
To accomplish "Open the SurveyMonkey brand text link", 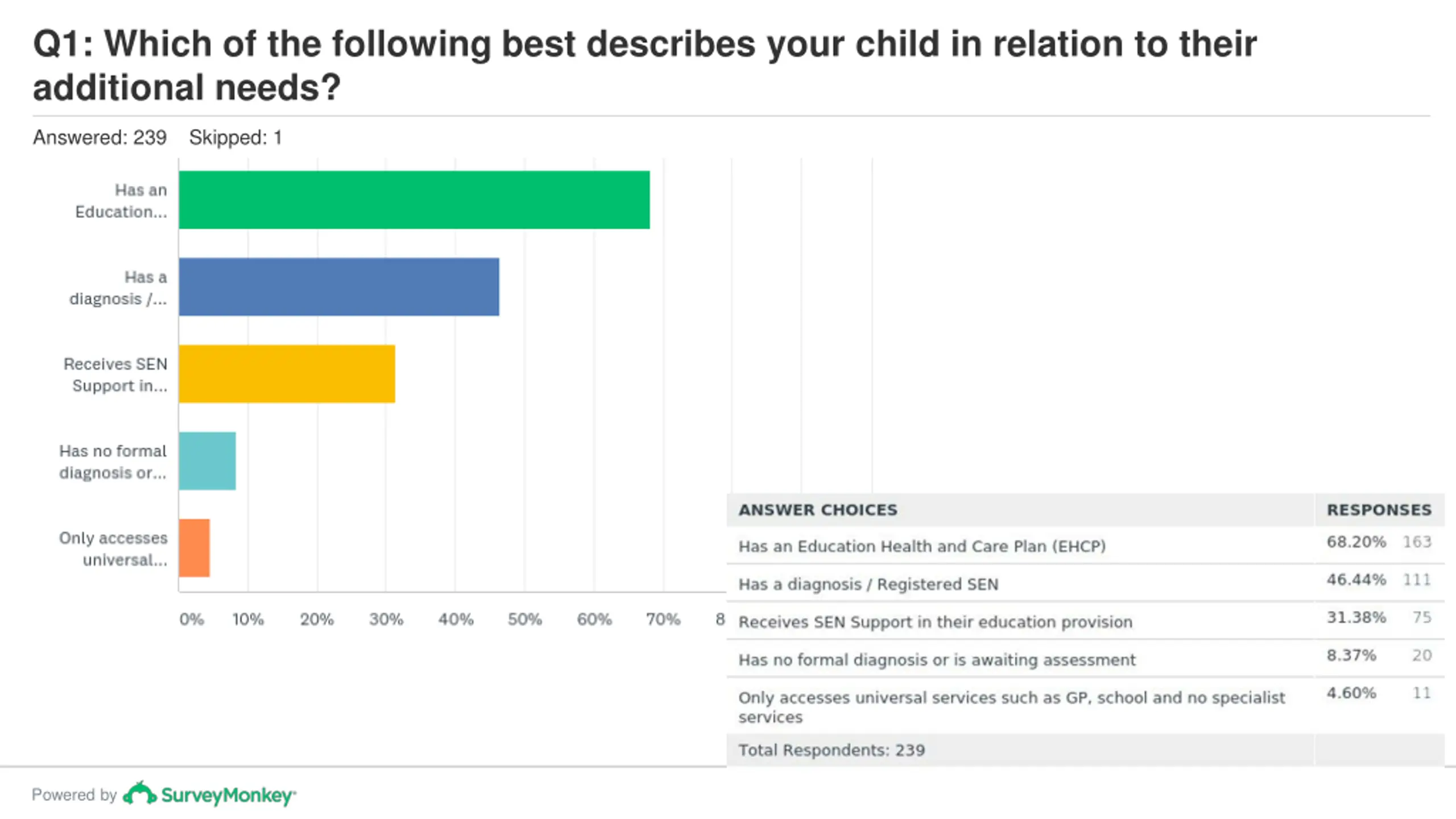I will point(229,795).
